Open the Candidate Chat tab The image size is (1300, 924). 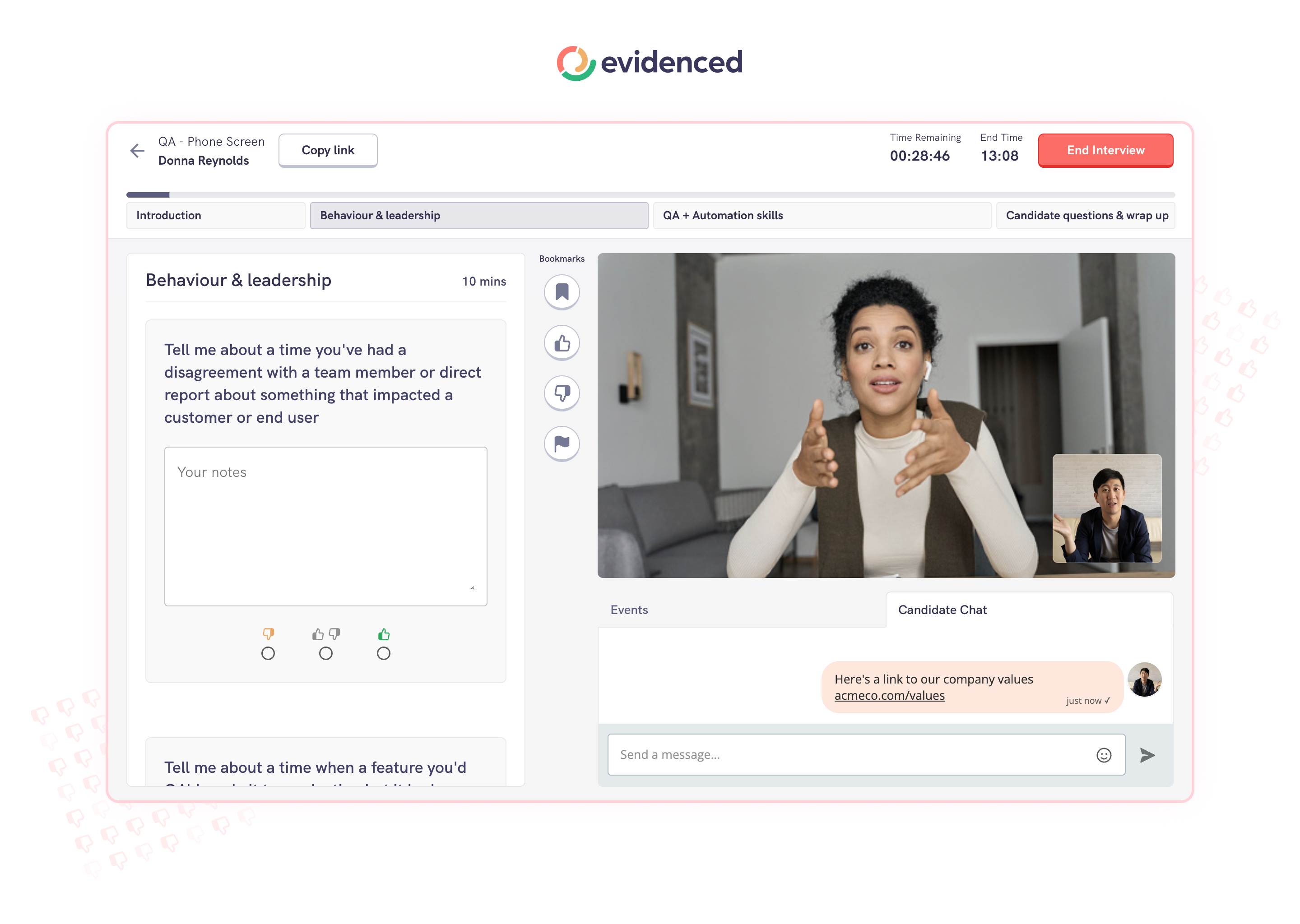click(942, 610)
